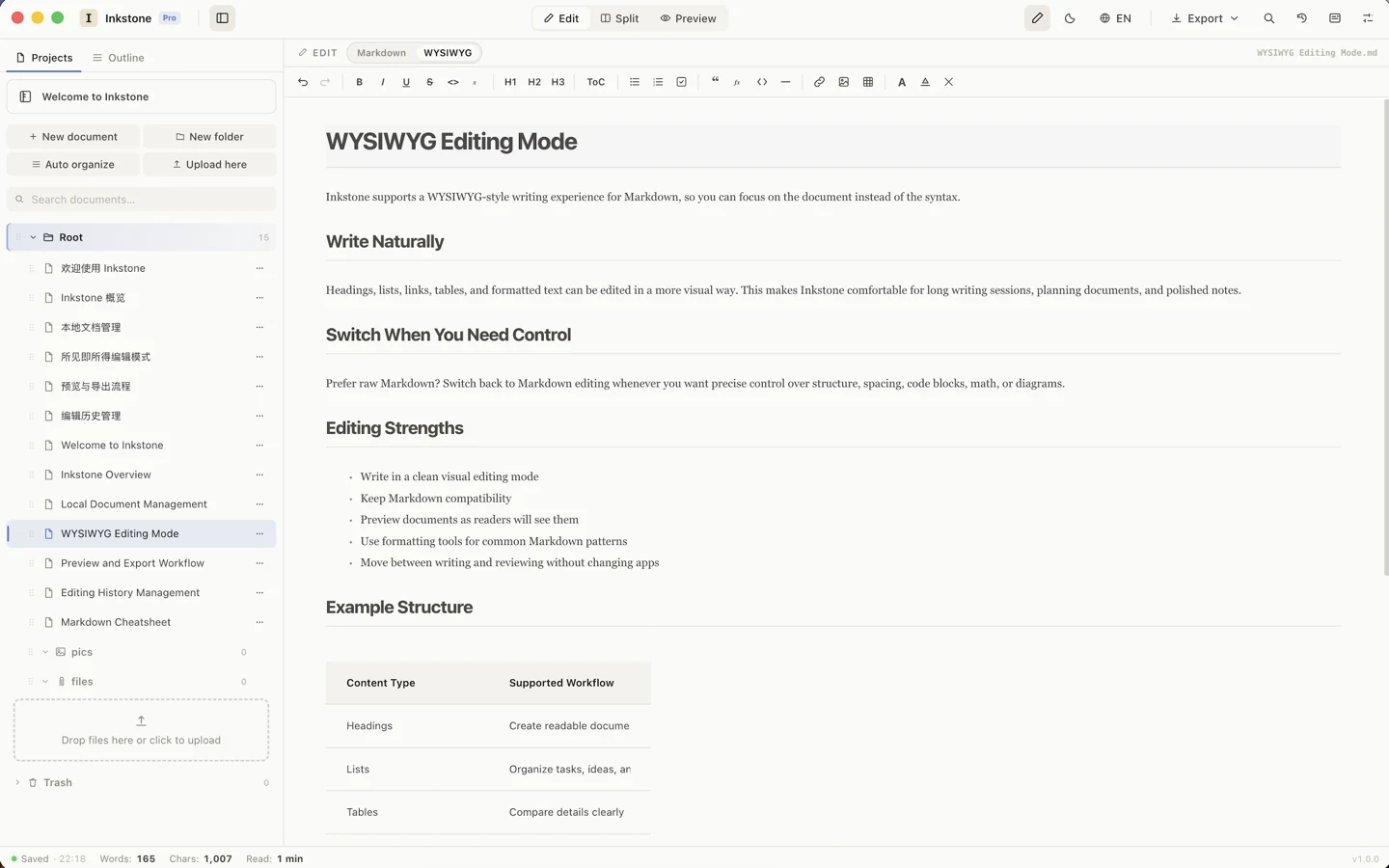This screenshot has width=1389, height=868.
Task: Insert a Heading 3
Action: [x=558, y=82]
